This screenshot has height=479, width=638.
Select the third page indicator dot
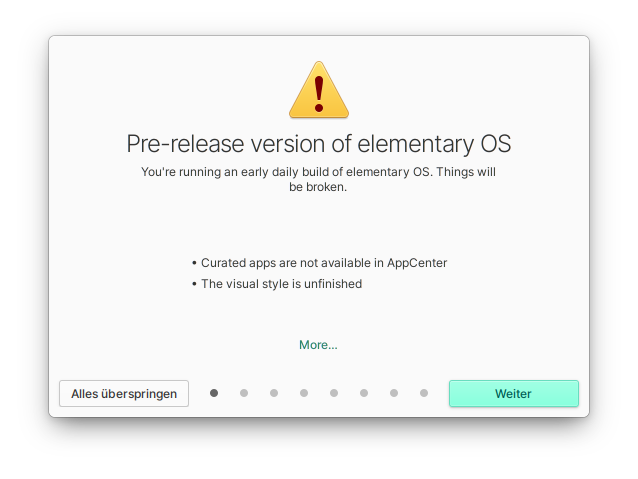pyautogui.click(x=274, y=393)
